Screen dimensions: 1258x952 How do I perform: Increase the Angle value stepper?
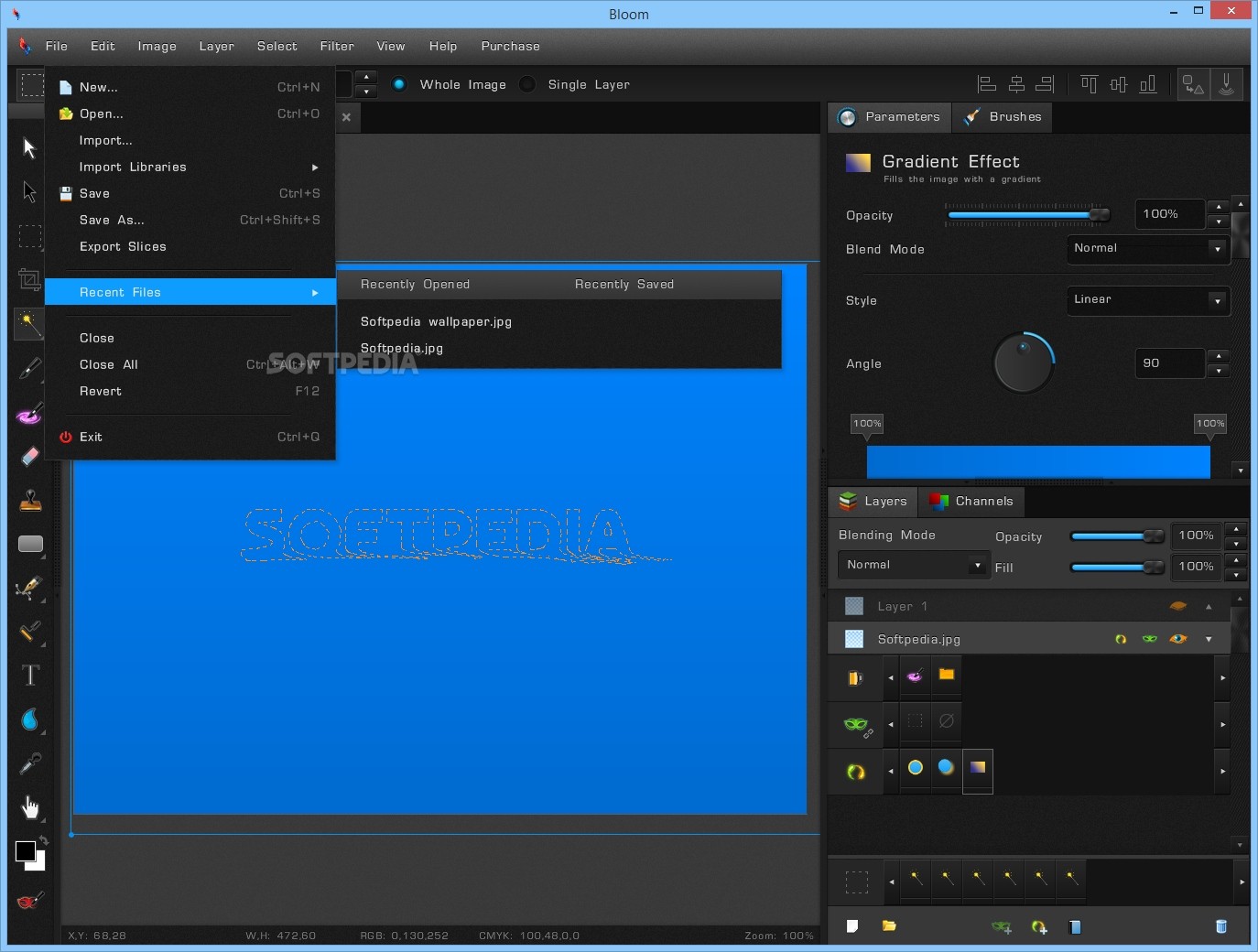(x=1219, y=356)
